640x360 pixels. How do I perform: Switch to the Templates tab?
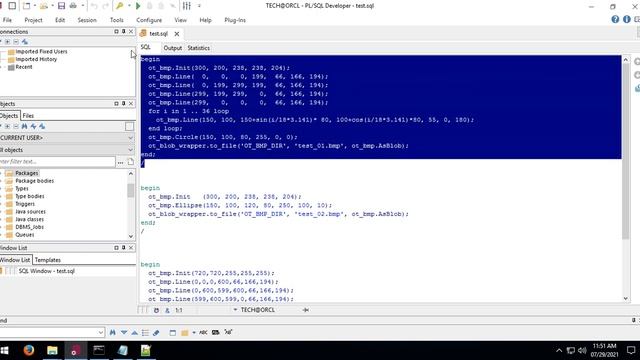48,260
